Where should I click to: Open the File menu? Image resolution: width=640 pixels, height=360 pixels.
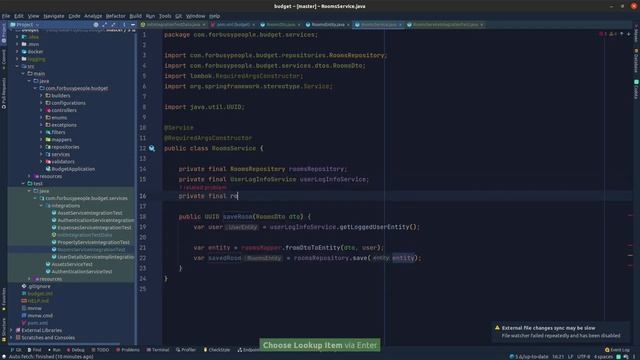(6, 16)
